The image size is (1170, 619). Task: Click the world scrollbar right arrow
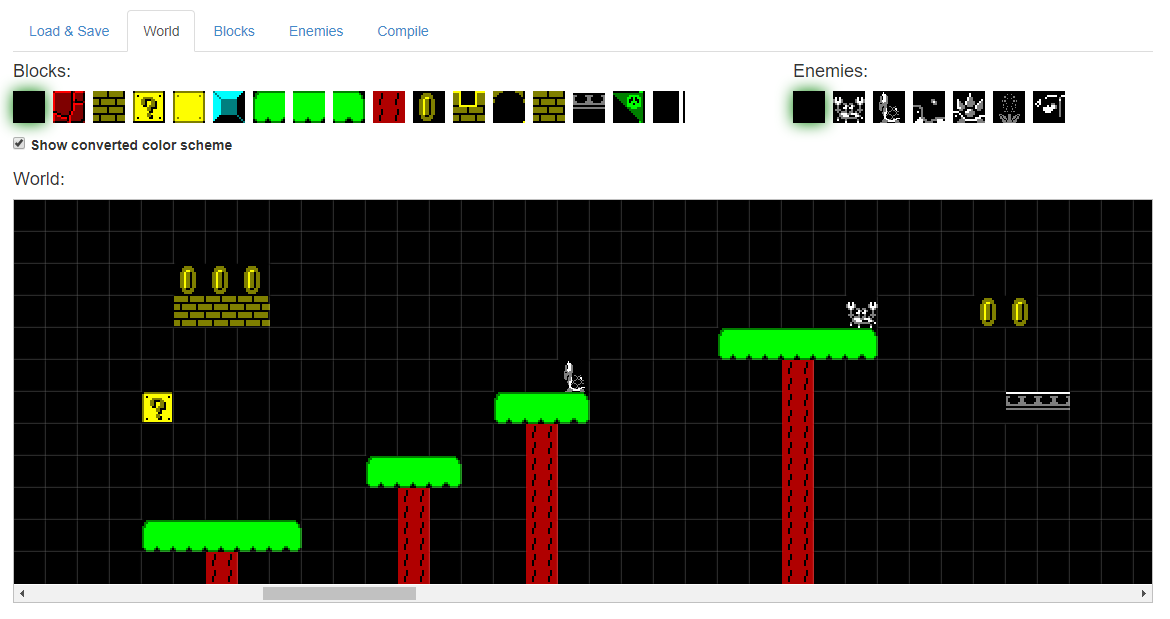[x=1145, y=594]
